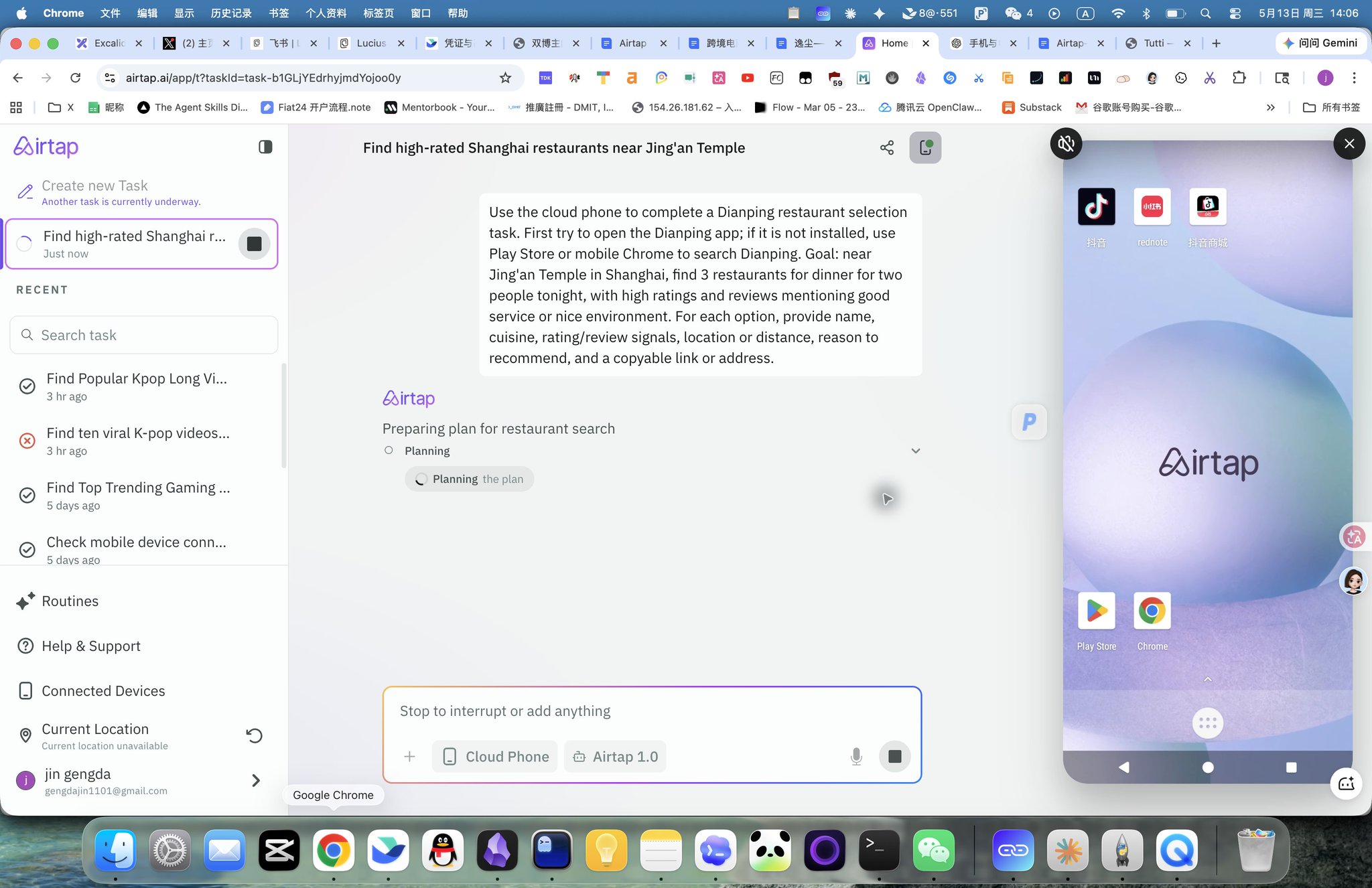Open Finder from the Dock
This screenshot has height=888, width=1372.
tap(115, 850)
